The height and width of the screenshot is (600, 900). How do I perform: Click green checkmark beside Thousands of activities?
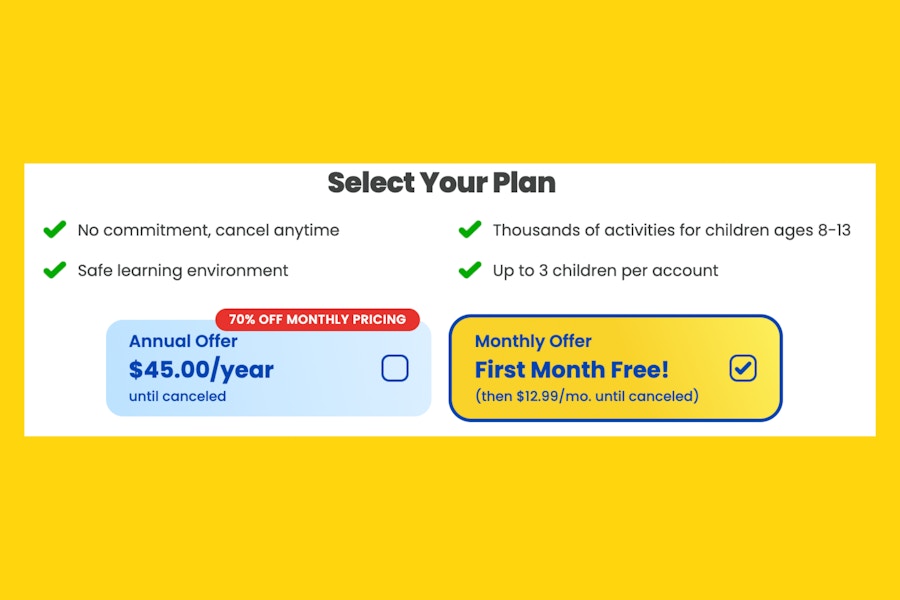tap(469, 230)
